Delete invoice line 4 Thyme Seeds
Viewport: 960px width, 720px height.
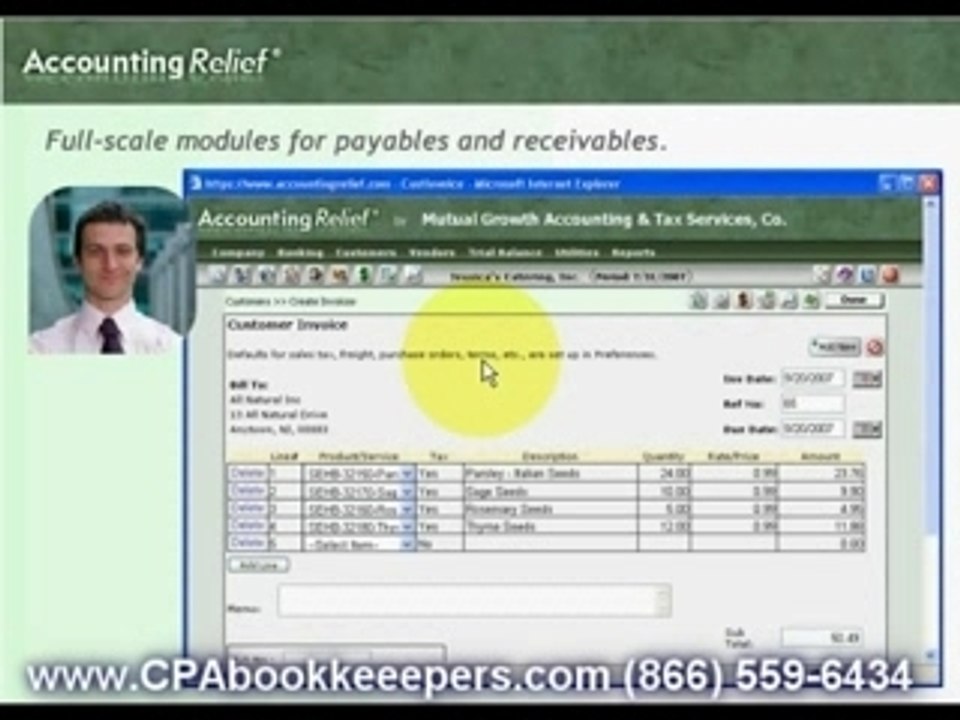248,526
